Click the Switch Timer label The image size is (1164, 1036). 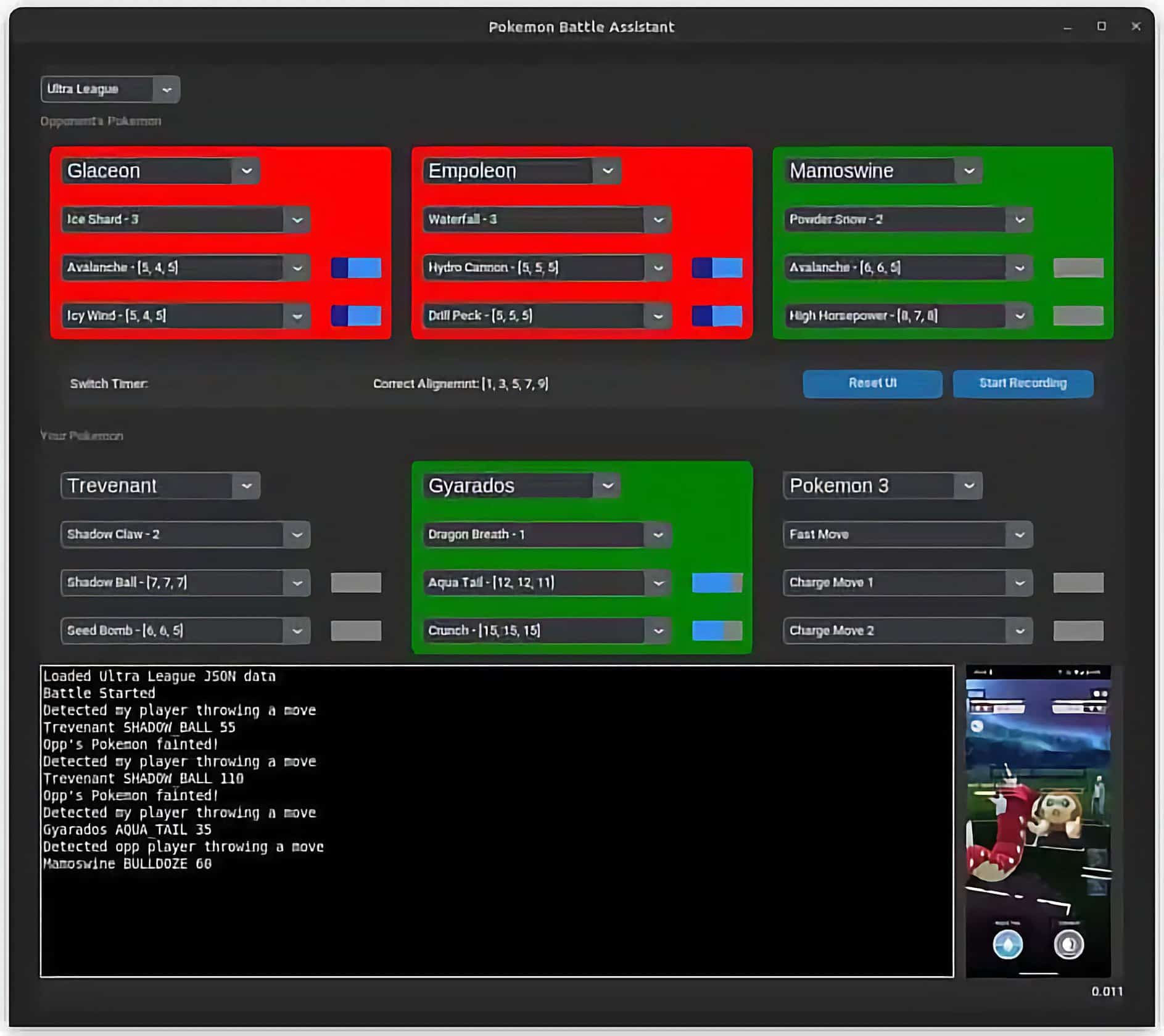point(109,384)
